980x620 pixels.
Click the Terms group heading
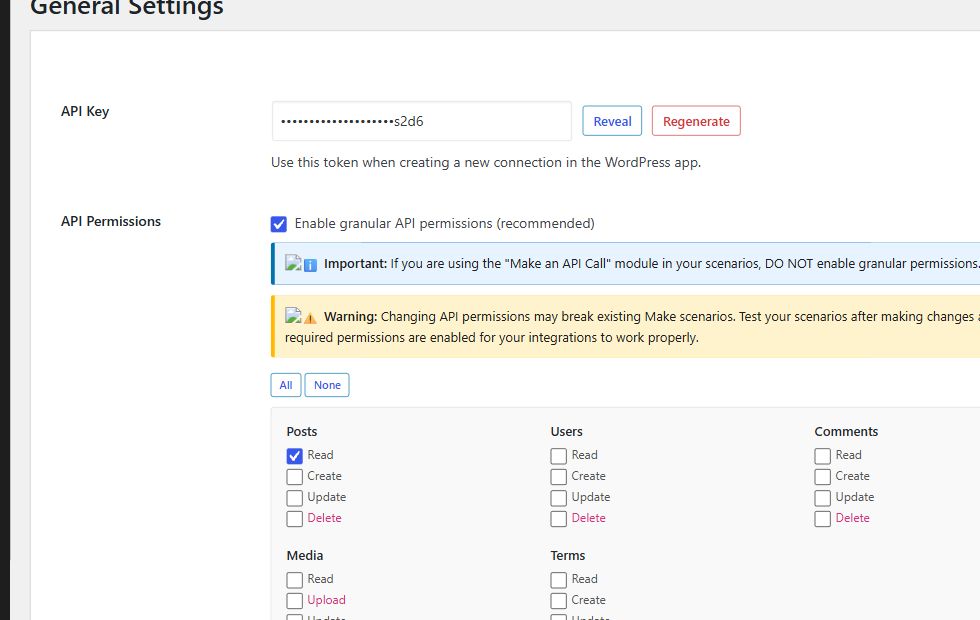click(x=568, y=555)
